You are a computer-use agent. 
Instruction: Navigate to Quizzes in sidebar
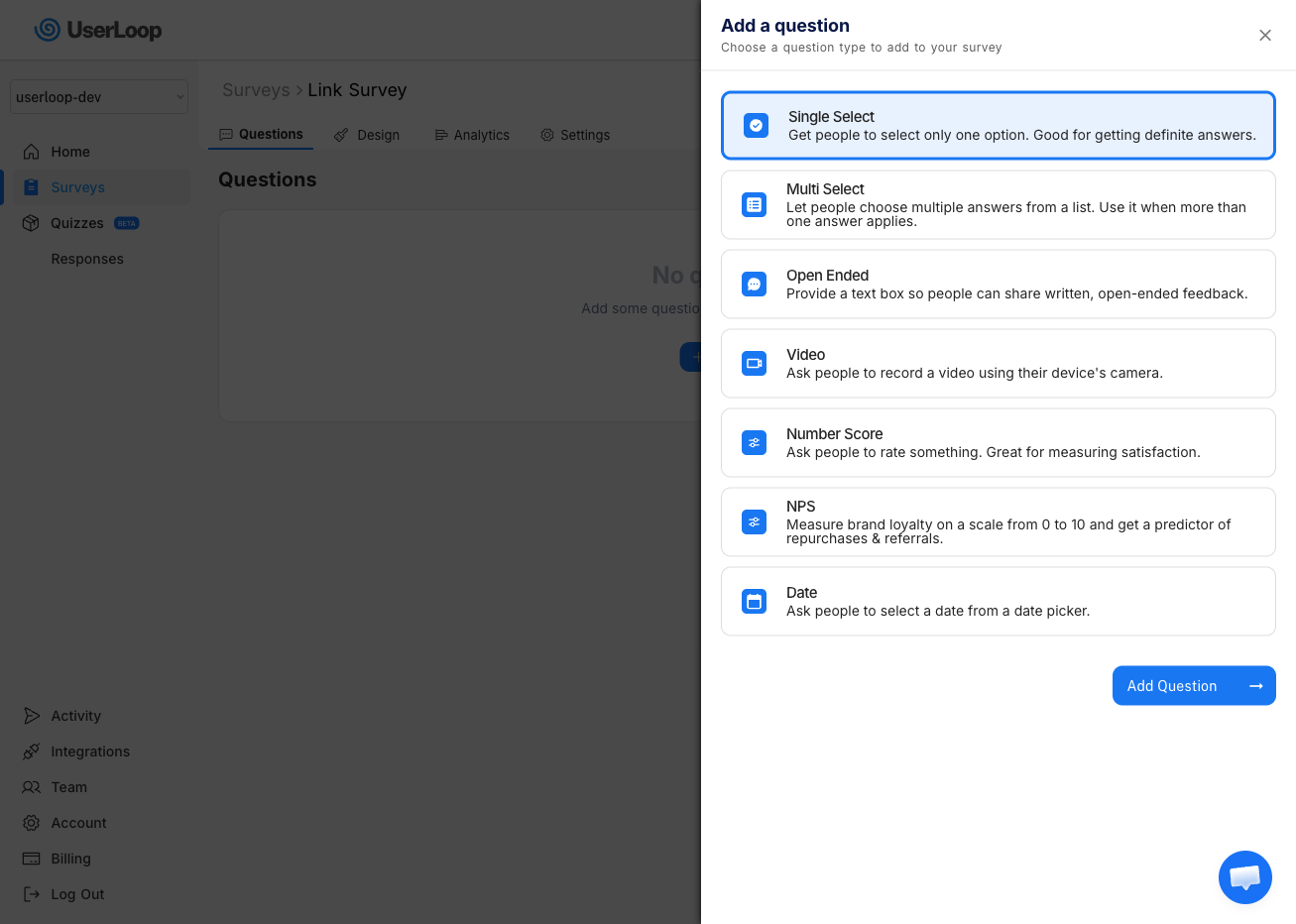[x=77, y=223]
